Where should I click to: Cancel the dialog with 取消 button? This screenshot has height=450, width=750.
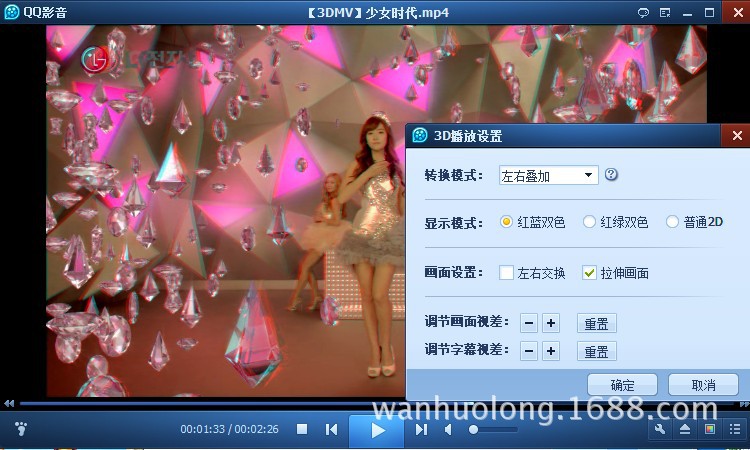703,385
